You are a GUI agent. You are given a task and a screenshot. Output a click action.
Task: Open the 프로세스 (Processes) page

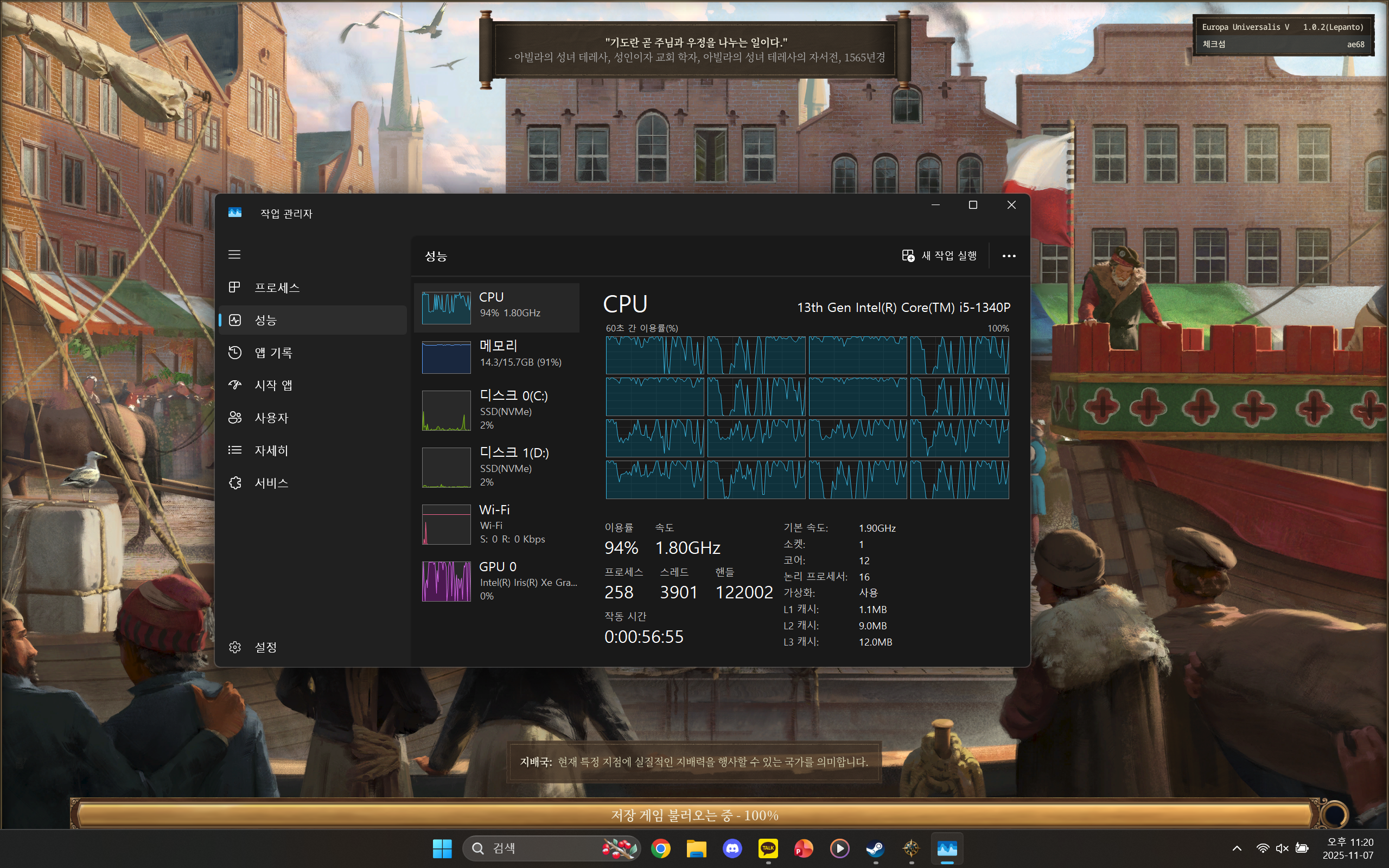(277, 288)
